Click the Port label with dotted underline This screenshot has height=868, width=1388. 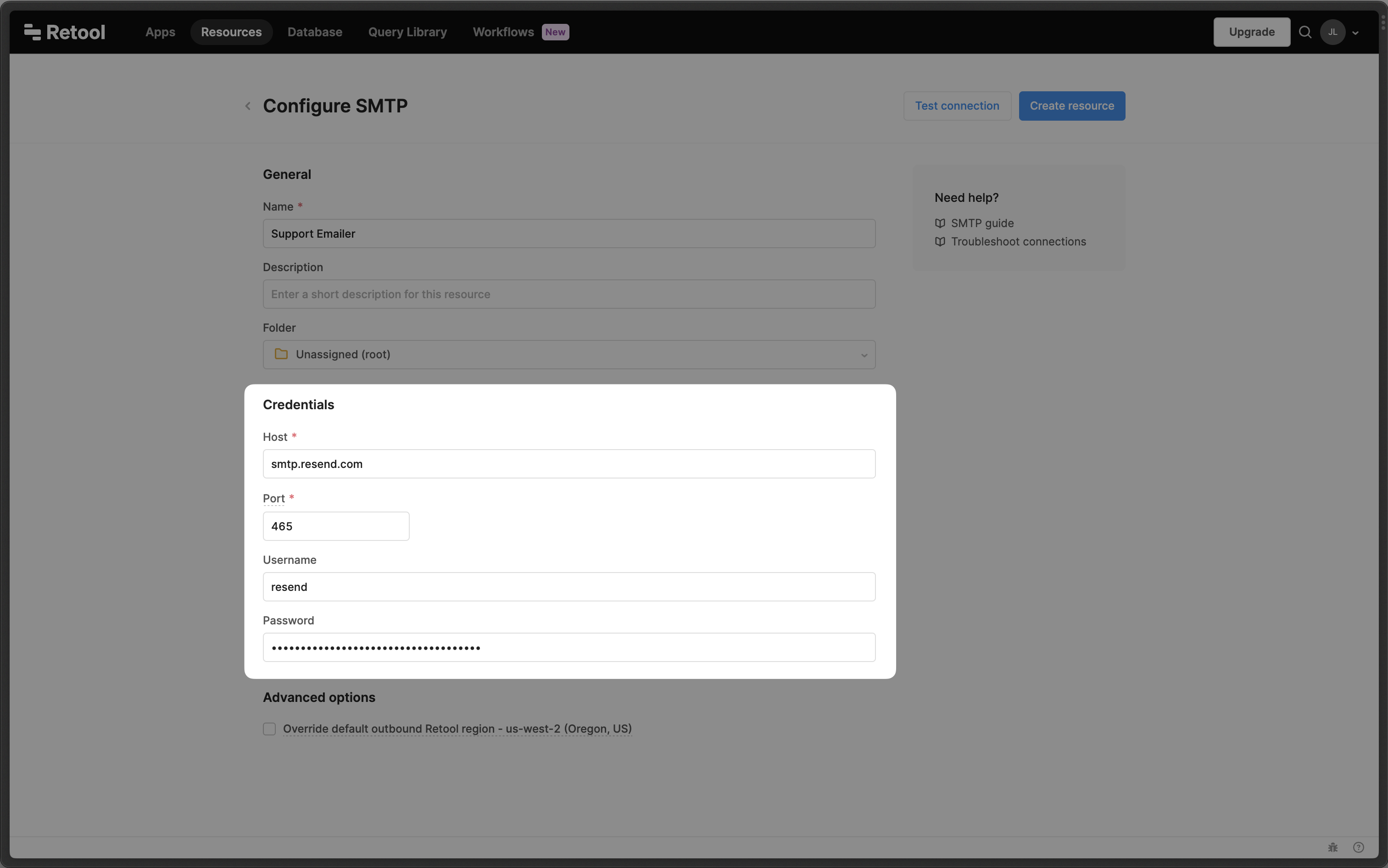coord(274,498)
